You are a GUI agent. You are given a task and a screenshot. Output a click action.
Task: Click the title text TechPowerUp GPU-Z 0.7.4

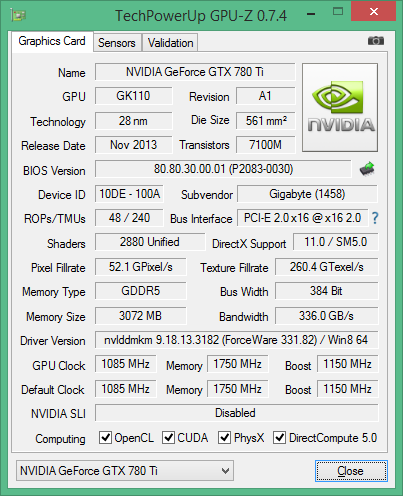click(x=201, y=15)
